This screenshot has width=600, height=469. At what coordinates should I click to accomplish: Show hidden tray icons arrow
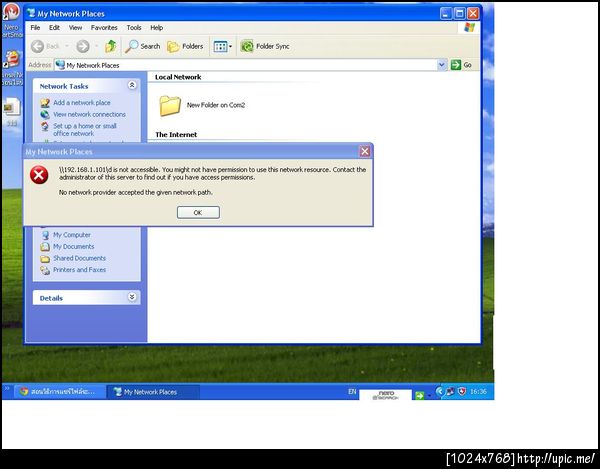click(439, 391)
